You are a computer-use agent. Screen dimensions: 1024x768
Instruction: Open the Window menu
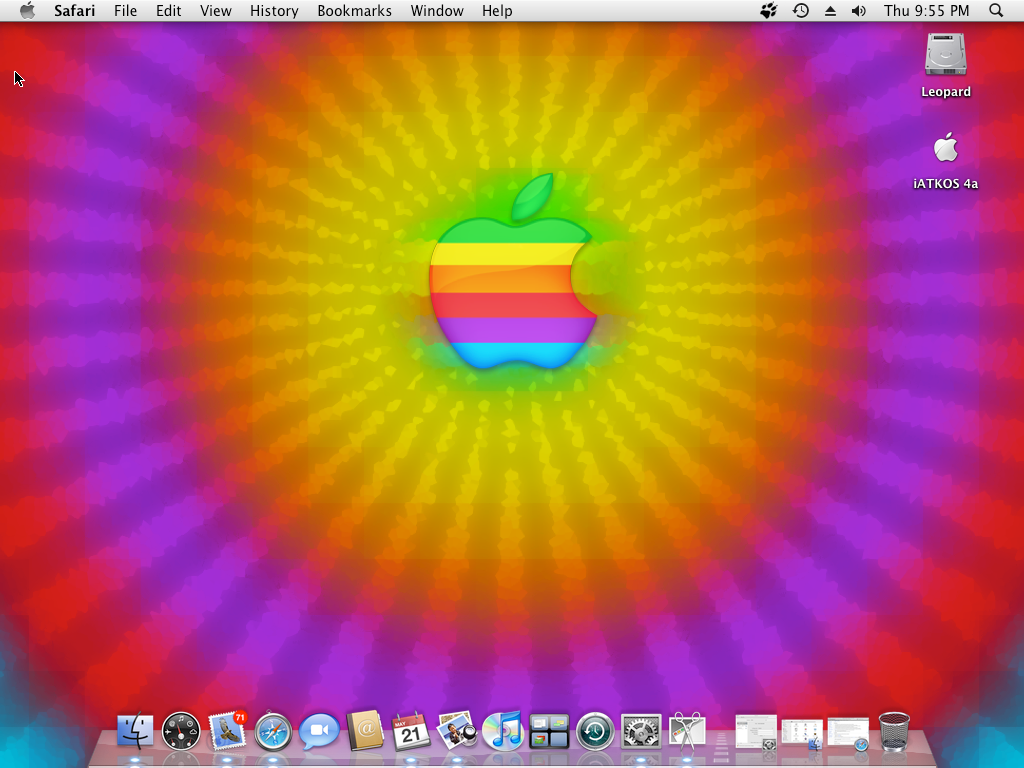coord(437,11)
